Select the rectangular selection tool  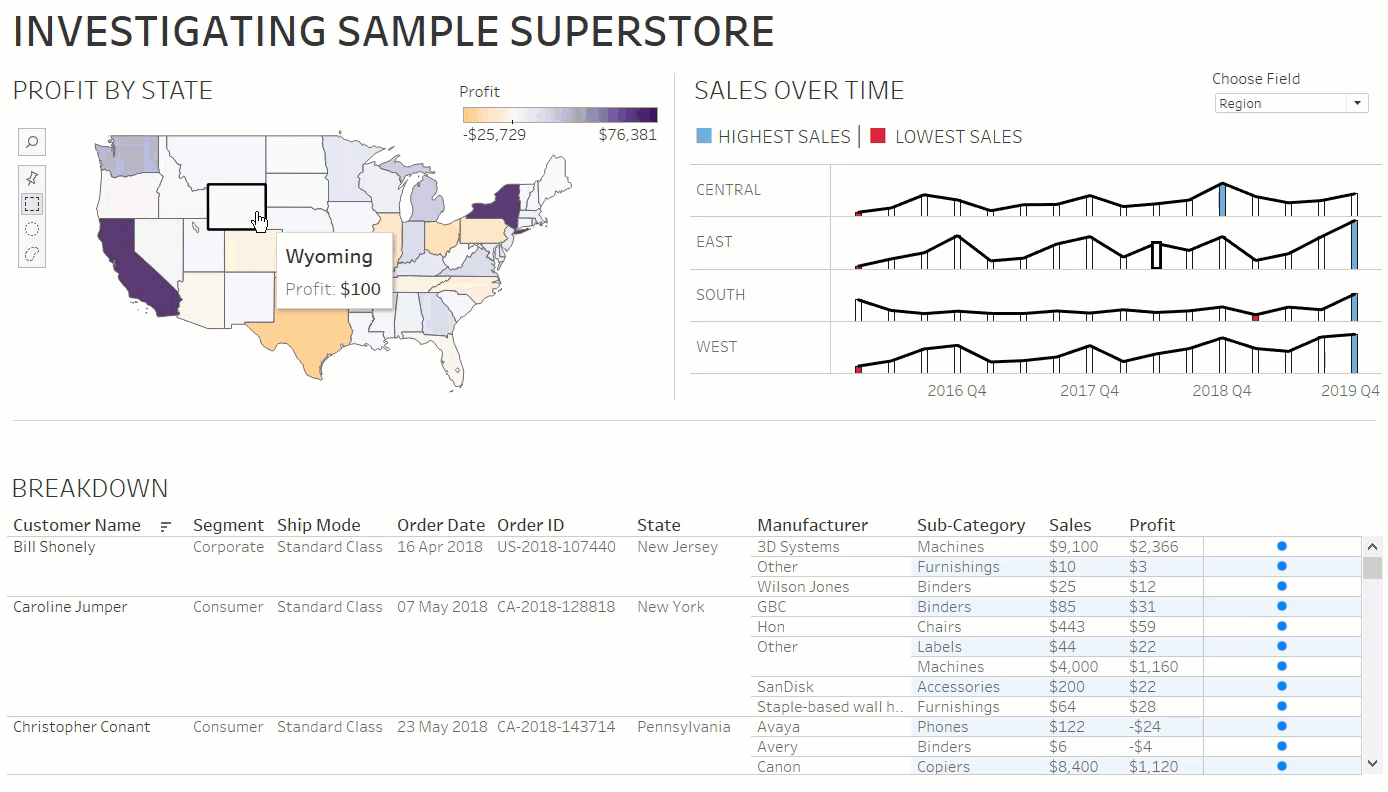coord(32,204)
